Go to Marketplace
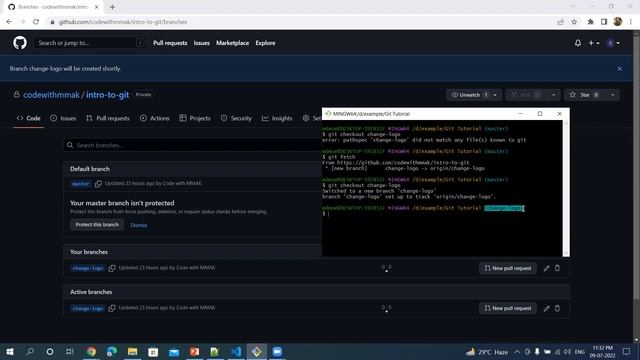Screen dimensions: 640x360 (232, 43)
